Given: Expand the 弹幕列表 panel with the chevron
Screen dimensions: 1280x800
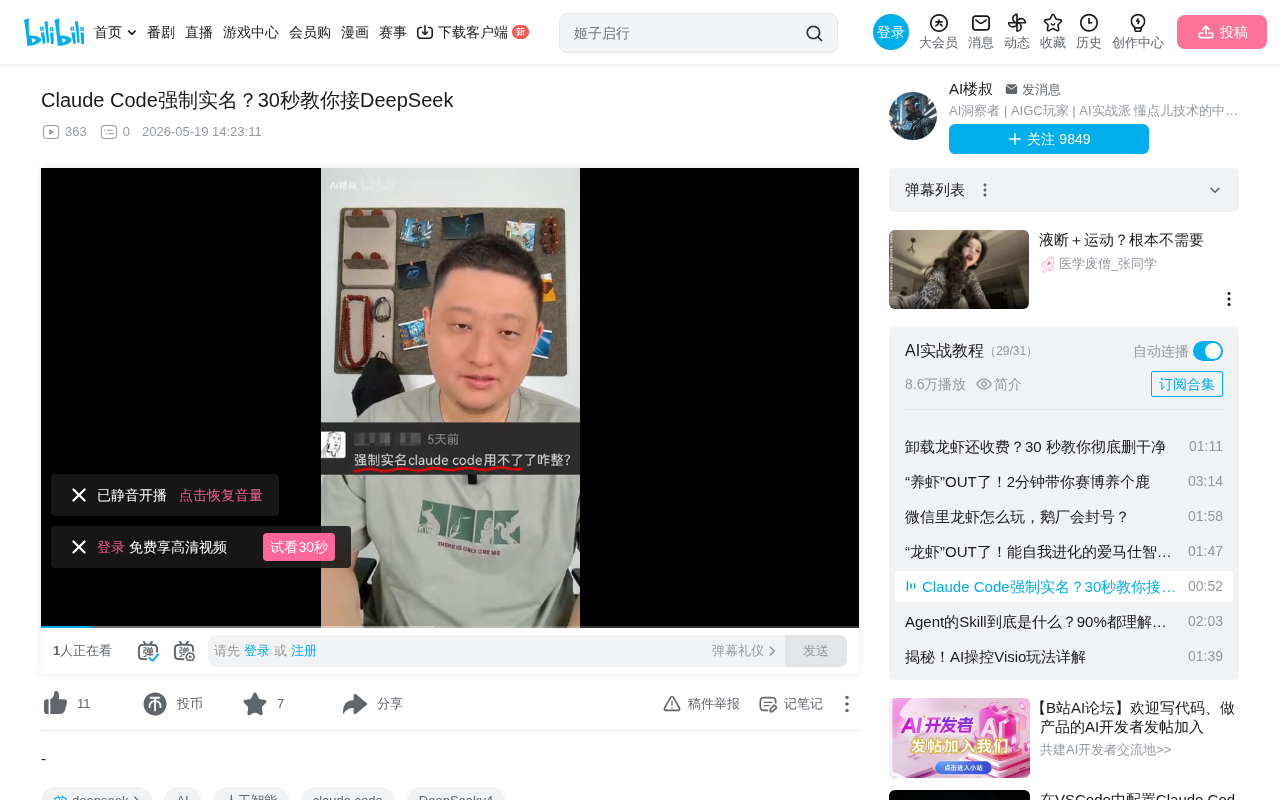Looking at the screenshot, I should 1215,190.
